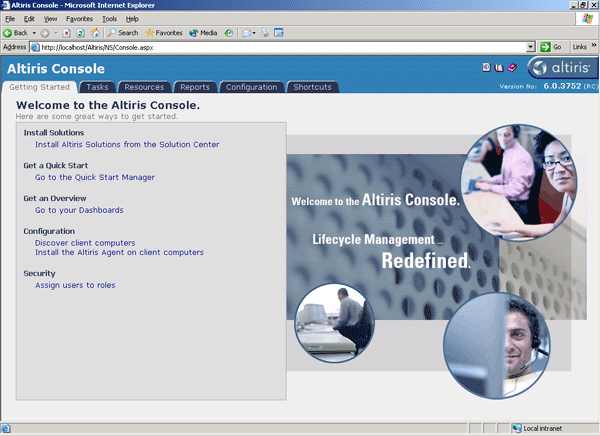Click the Edit page toolbar icon
600x436 pixels.
279,33
